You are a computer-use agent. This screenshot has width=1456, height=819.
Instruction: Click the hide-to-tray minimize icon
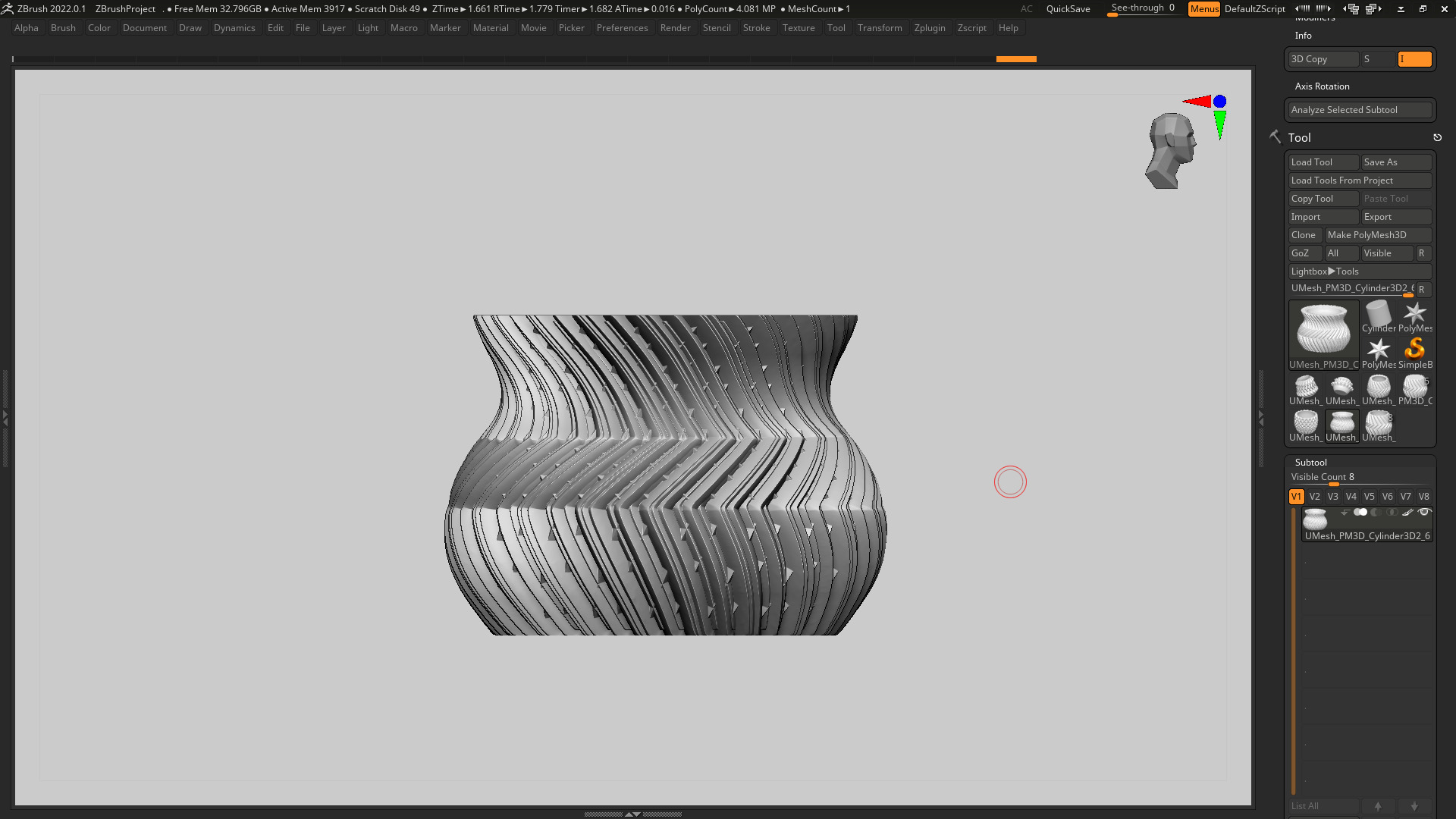(x=1401, y=9)
